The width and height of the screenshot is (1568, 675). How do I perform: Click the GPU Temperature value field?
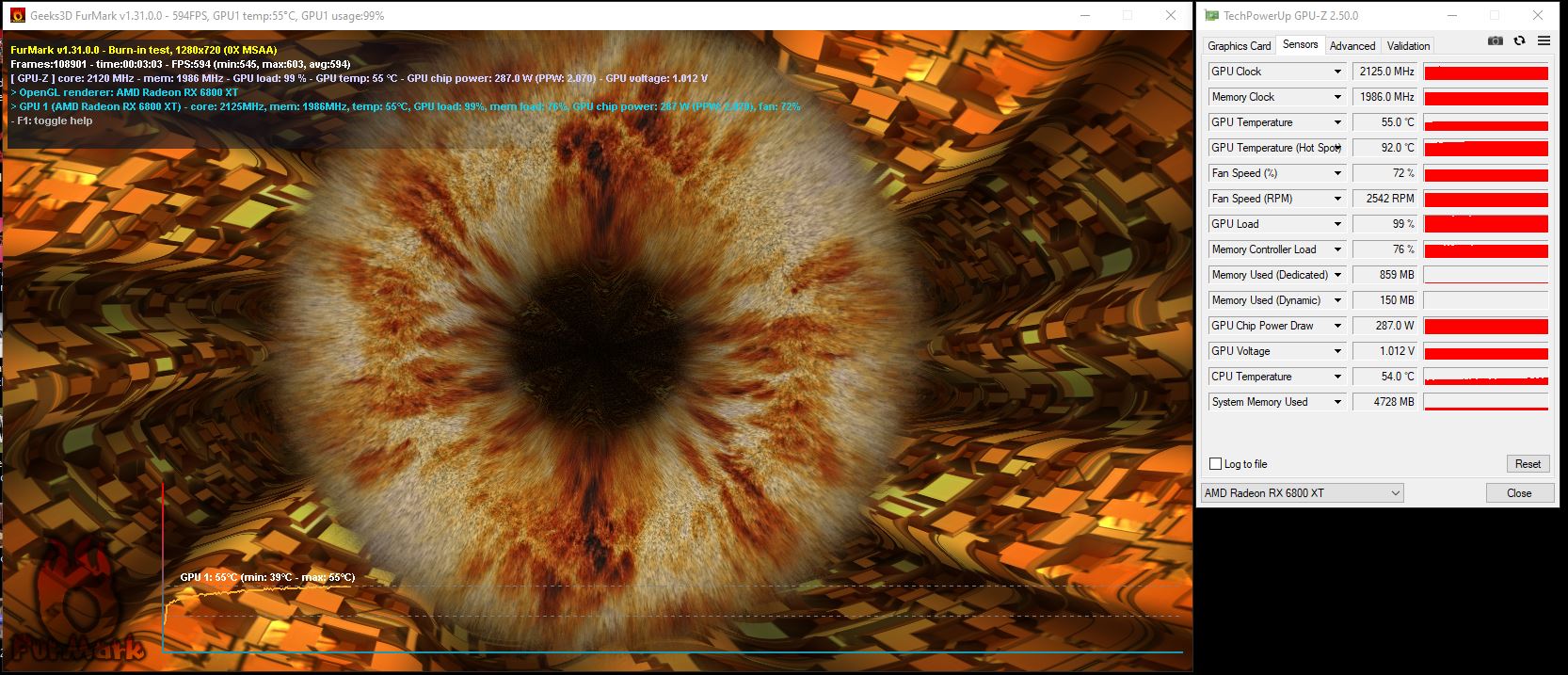[1384, 122]
